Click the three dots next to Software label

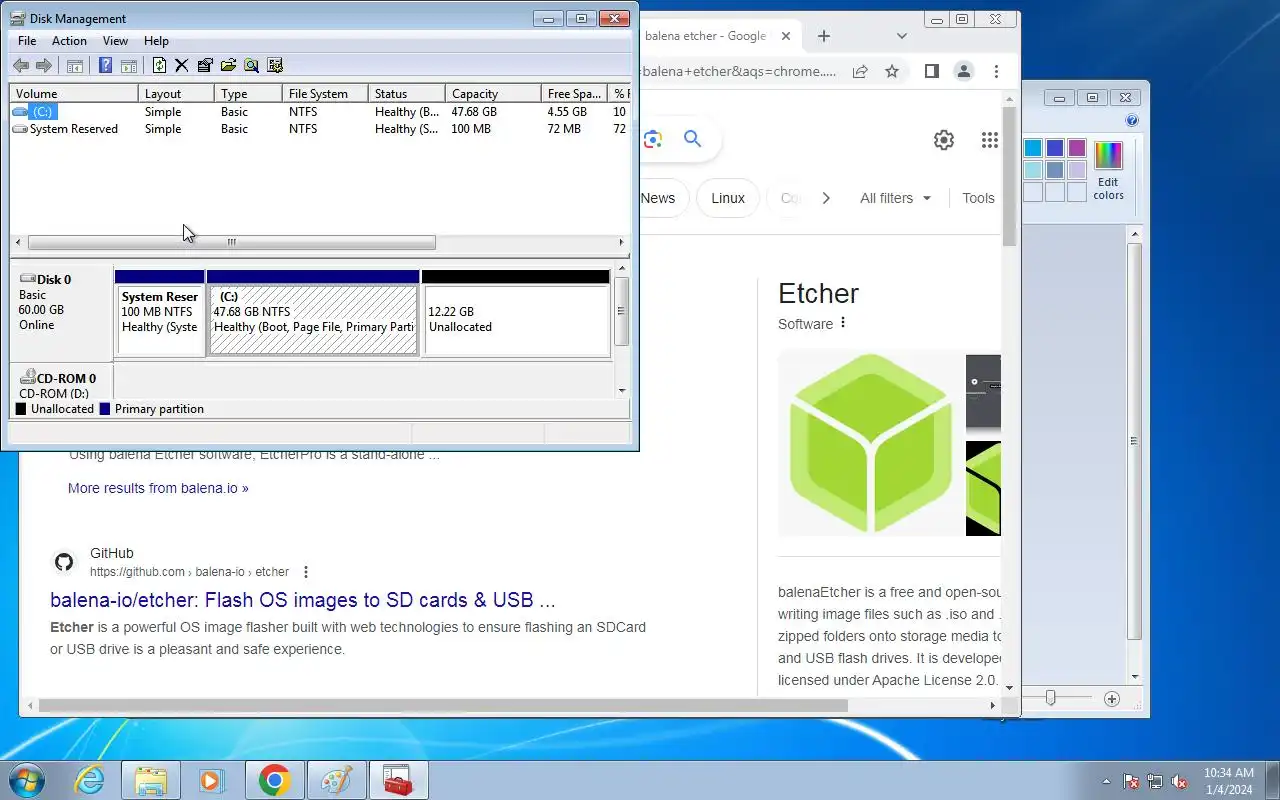pos(843,323)
